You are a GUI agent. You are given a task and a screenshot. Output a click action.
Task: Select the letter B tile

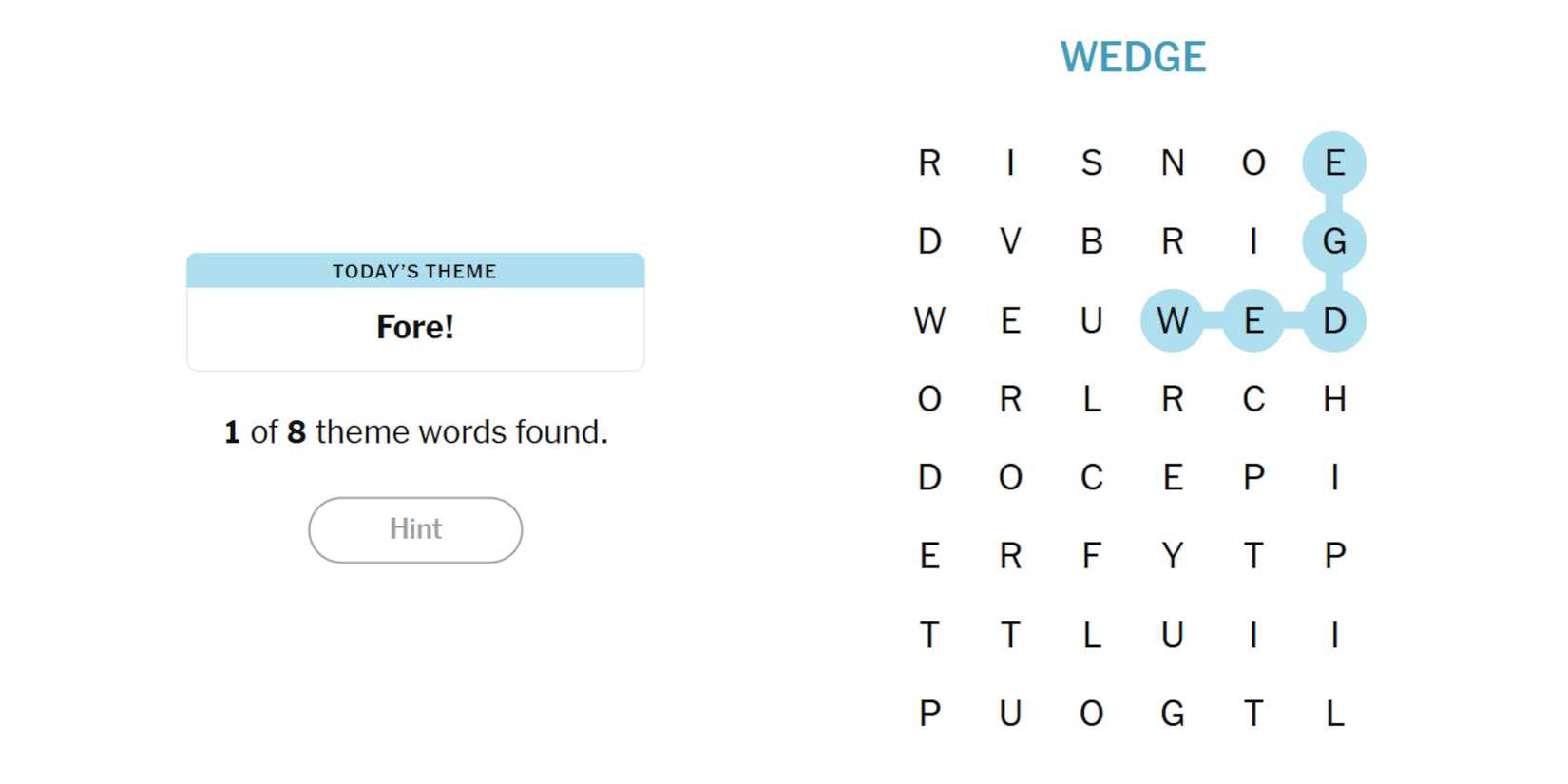(x=1091, y=241)
